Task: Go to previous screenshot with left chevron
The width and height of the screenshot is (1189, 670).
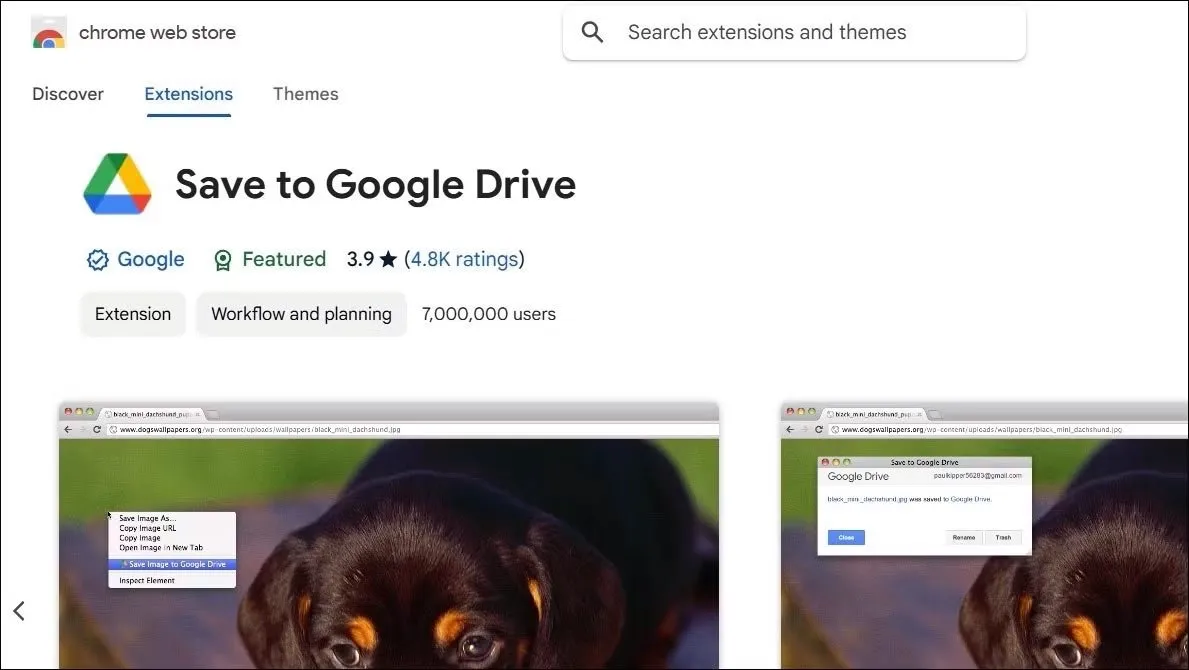Action: [19, 611]
